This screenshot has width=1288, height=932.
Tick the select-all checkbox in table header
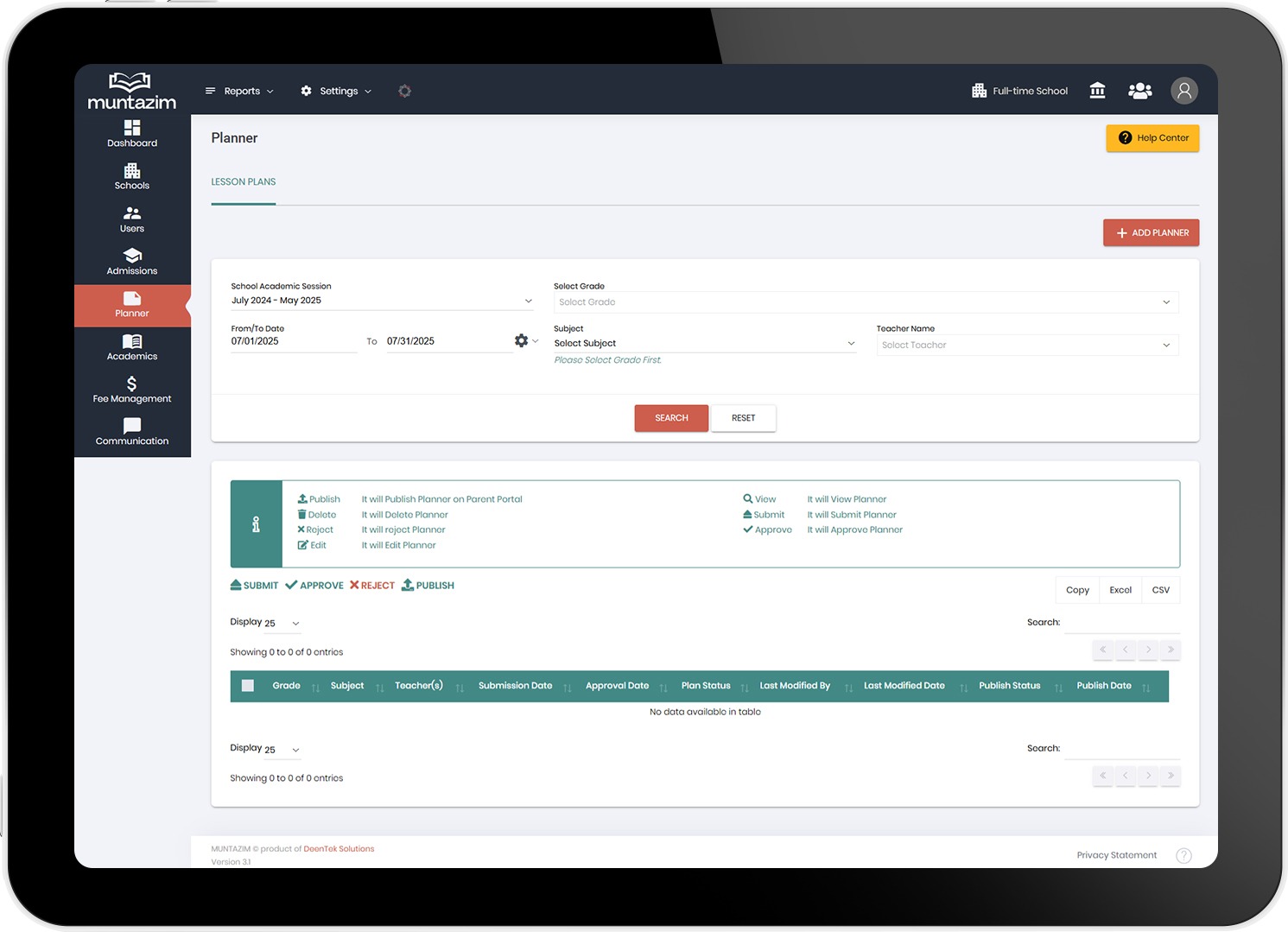(248, 686)
